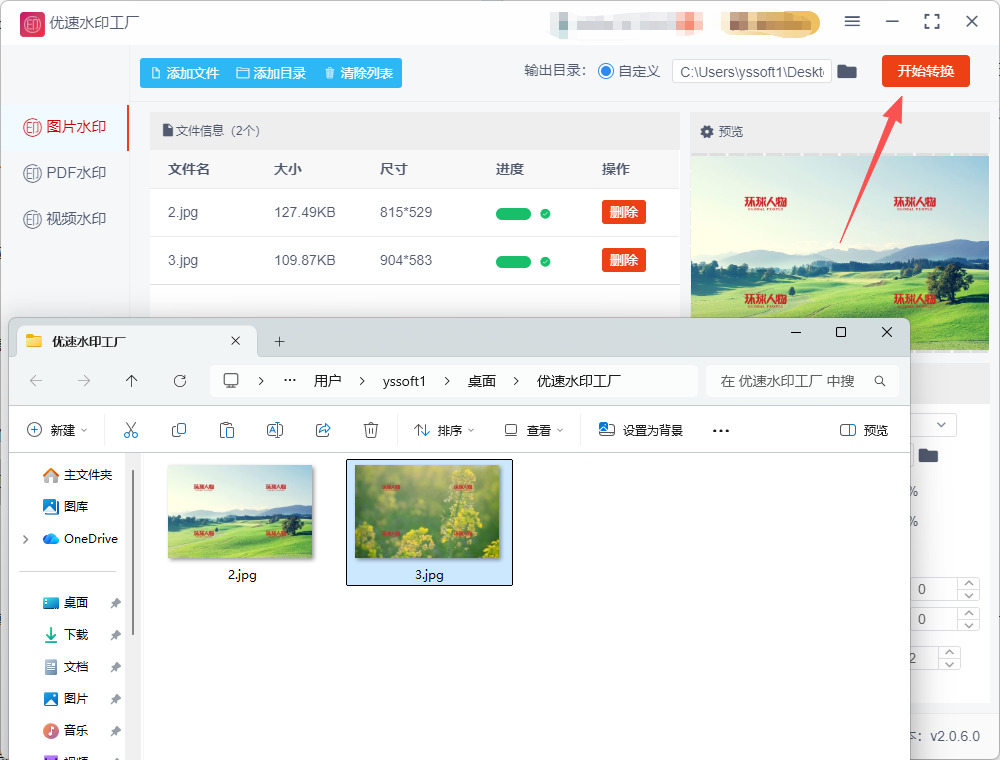
Task: Click the share icon in Explorer toolbar
Action: [323, 430]
